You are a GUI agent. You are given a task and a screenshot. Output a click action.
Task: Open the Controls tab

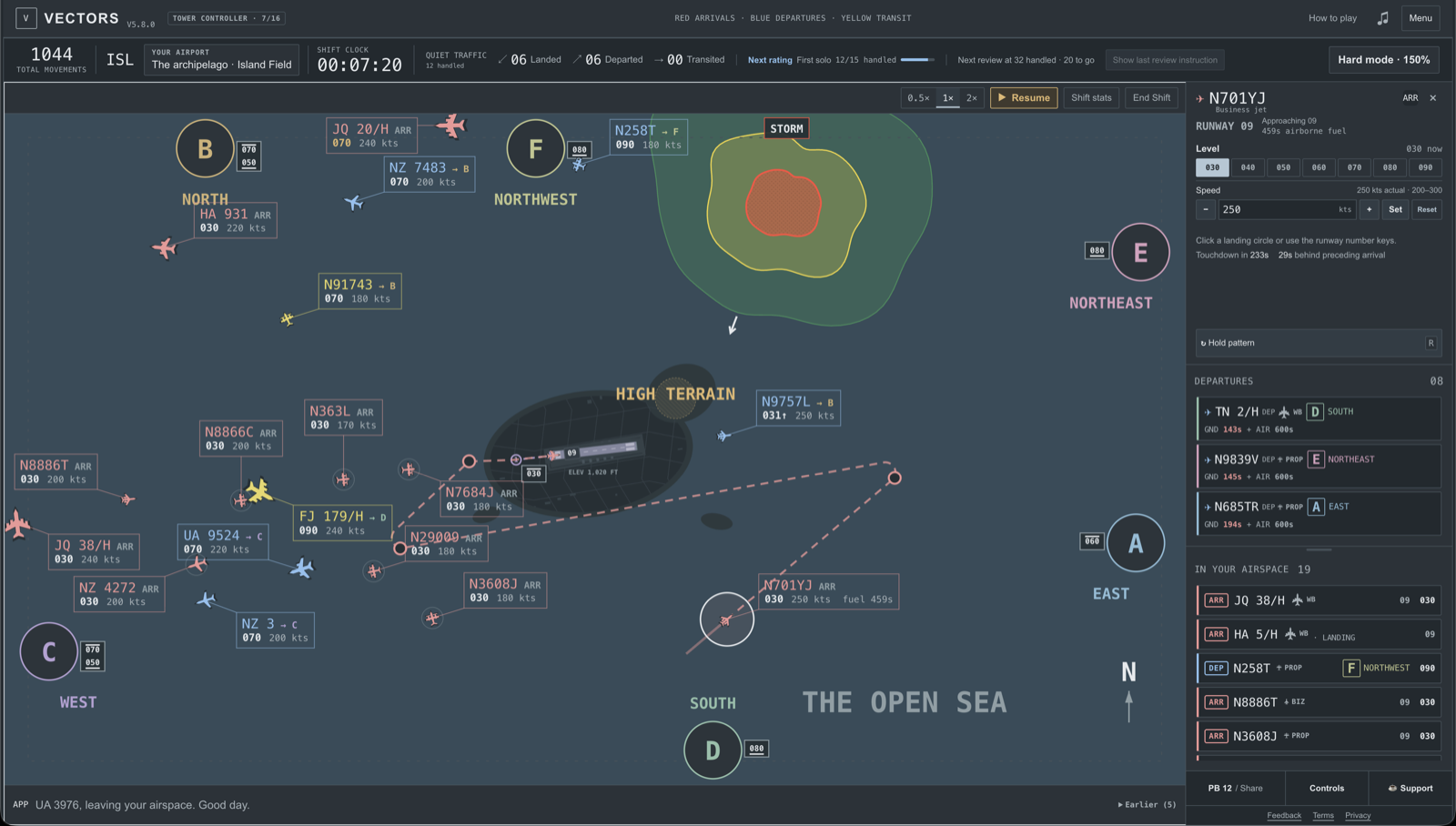(1327, 788)
